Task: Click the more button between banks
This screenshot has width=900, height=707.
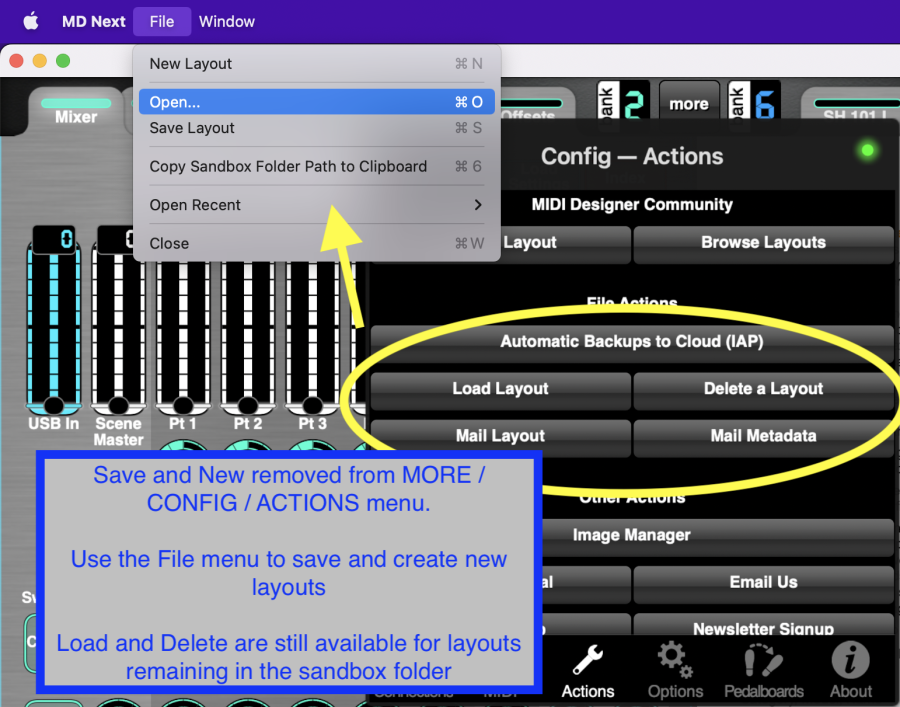Action: [x=689, y=104]
